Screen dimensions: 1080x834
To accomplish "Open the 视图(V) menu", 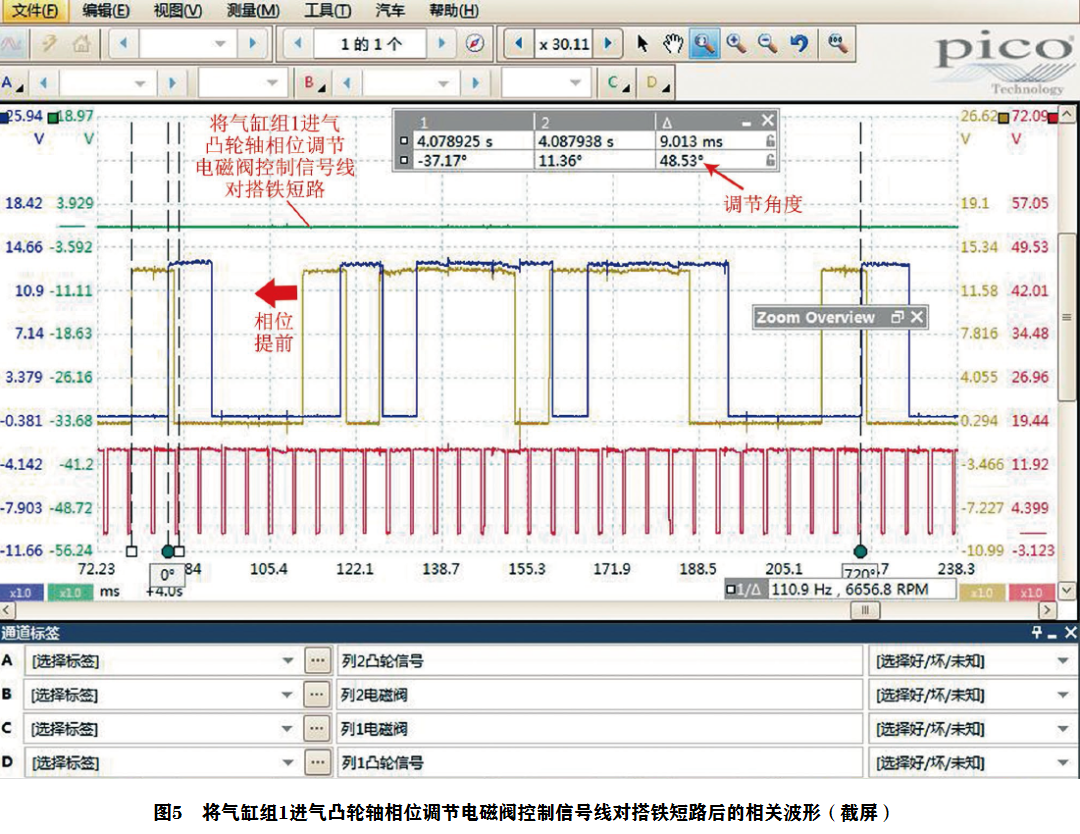I will 178,10.
